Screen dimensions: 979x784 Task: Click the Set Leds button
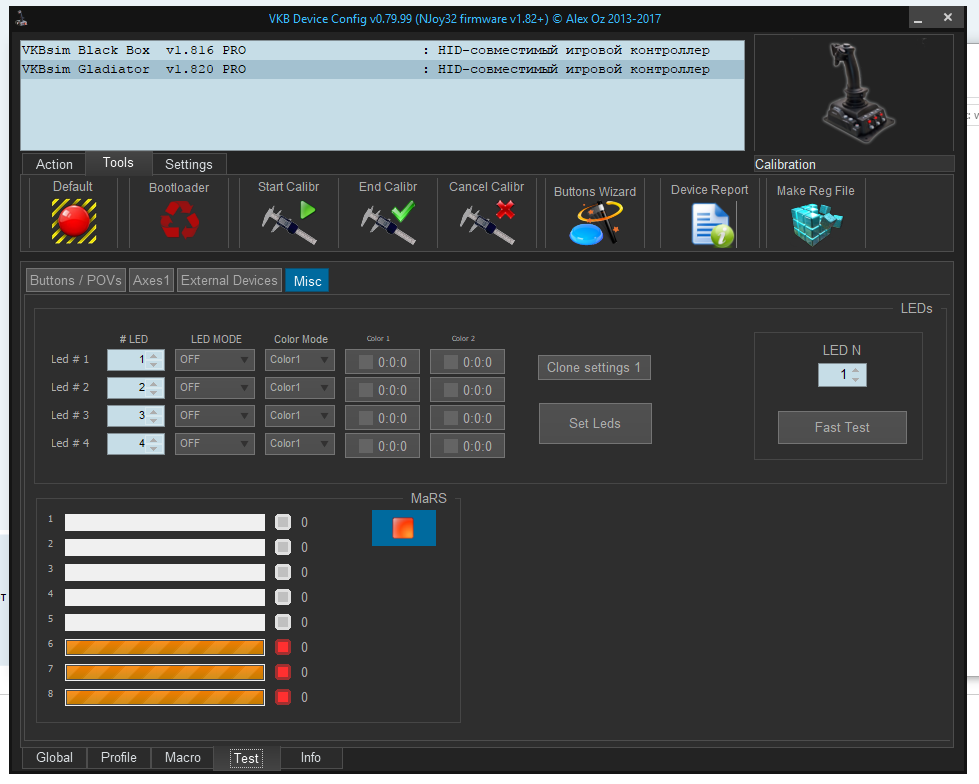[595, 423]
